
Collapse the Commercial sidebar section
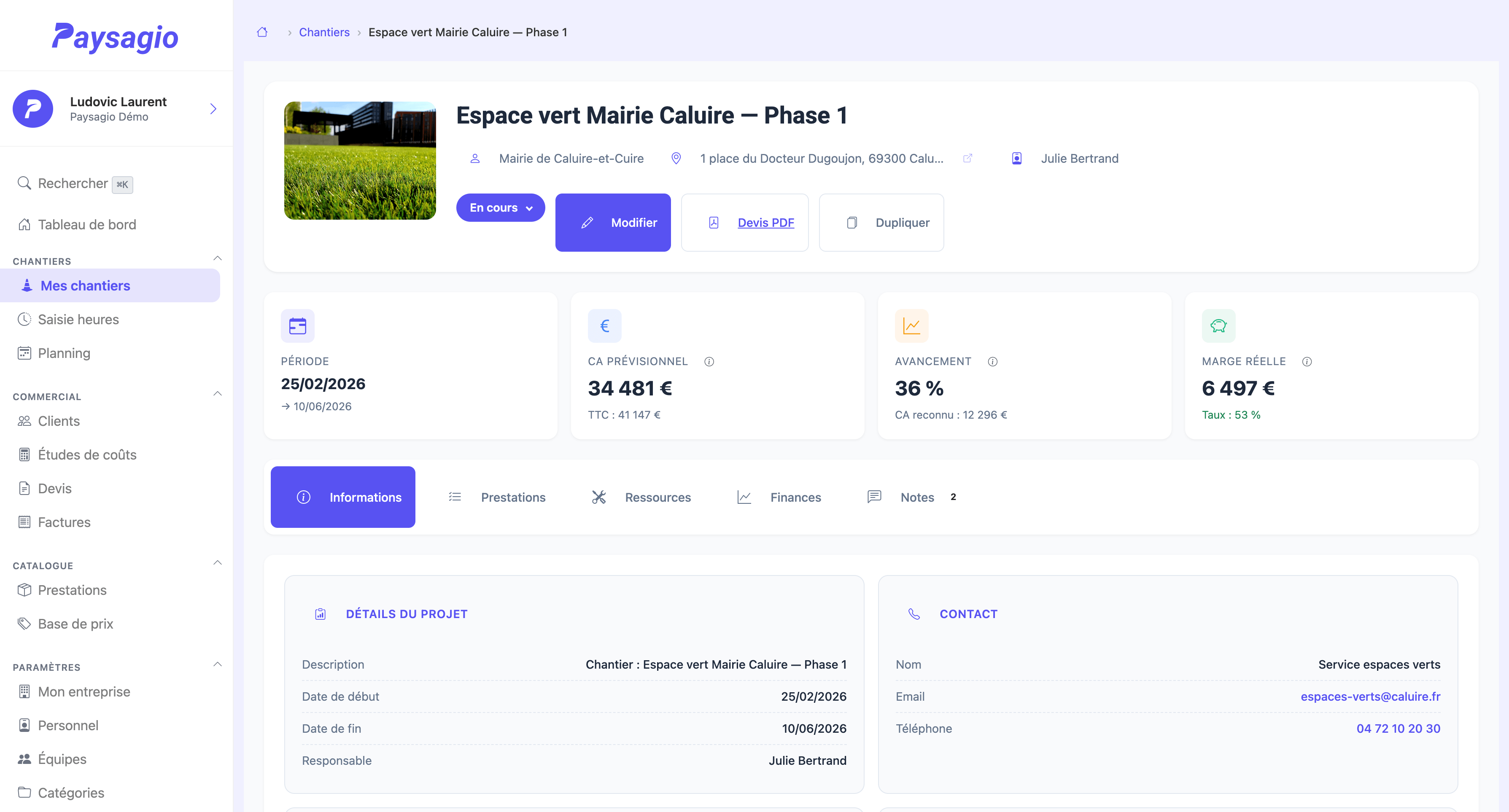[x=217, y=393]
